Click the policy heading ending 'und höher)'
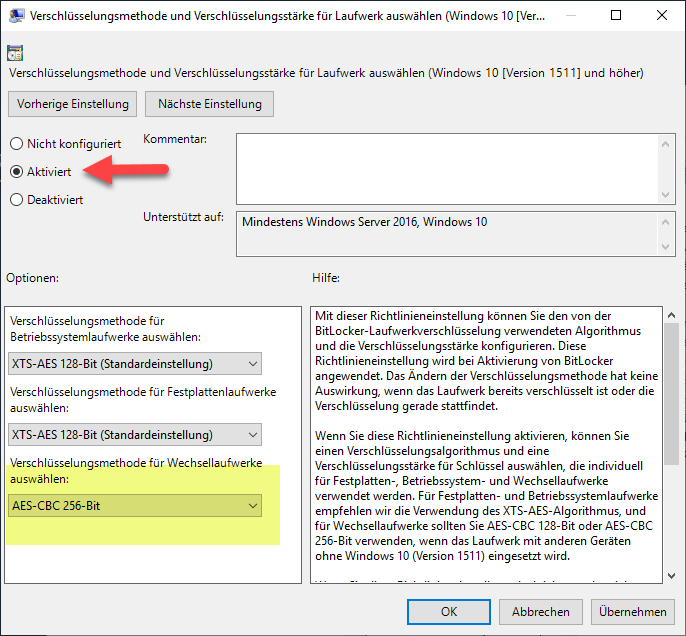Viewport: 686px width, 636px height. pyautogui.click(x=326, y=73)
